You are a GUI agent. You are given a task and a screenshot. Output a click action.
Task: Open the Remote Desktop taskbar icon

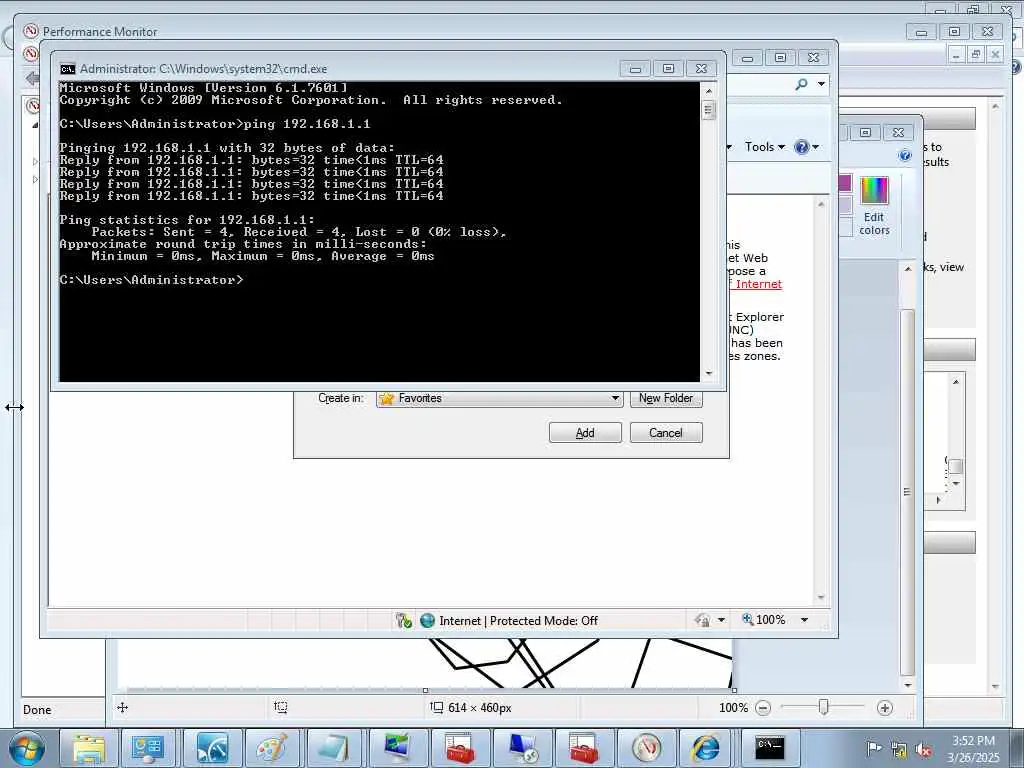[522, 748]
